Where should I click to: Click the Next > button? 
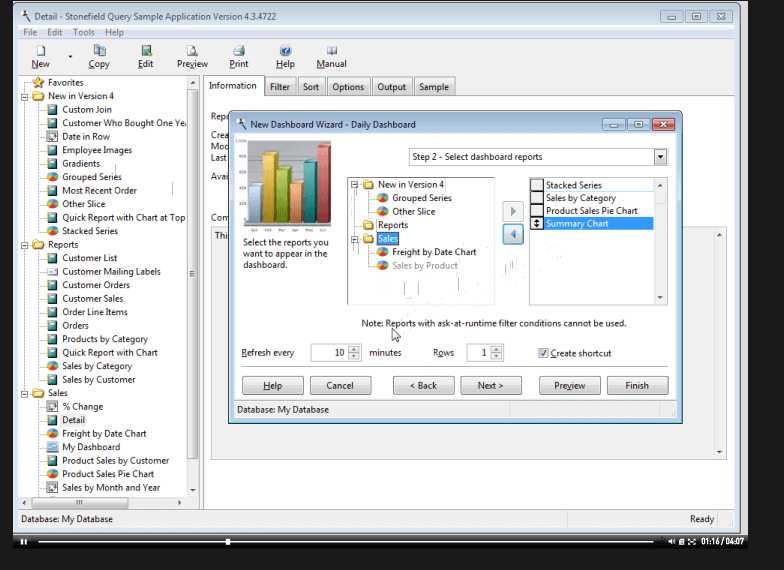pyautogui.click(x=490, y=385)
